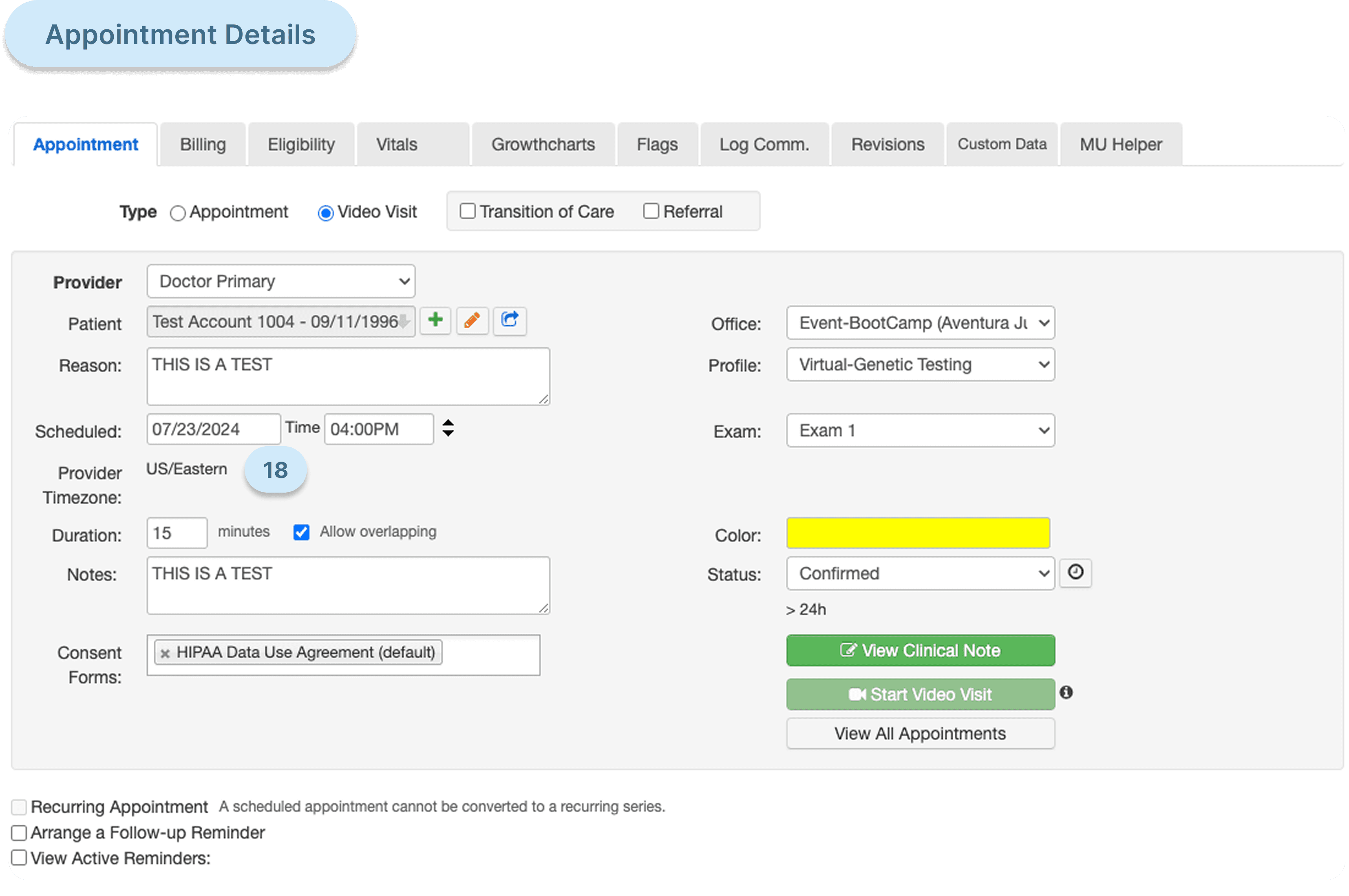The width and height of the screenshot is (1349, 896).
Task: Click the yellow Color swatch
Action: [917, 533]
